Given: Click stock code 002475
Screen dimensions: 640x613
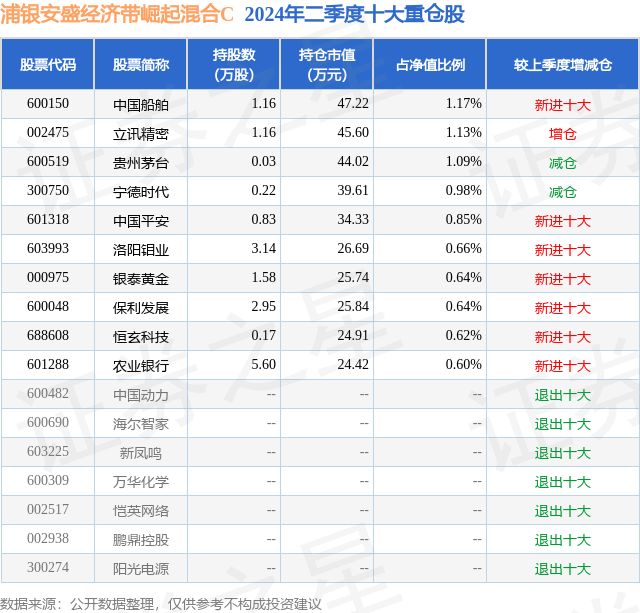Looking at the screenshot, I should [48, 133].
